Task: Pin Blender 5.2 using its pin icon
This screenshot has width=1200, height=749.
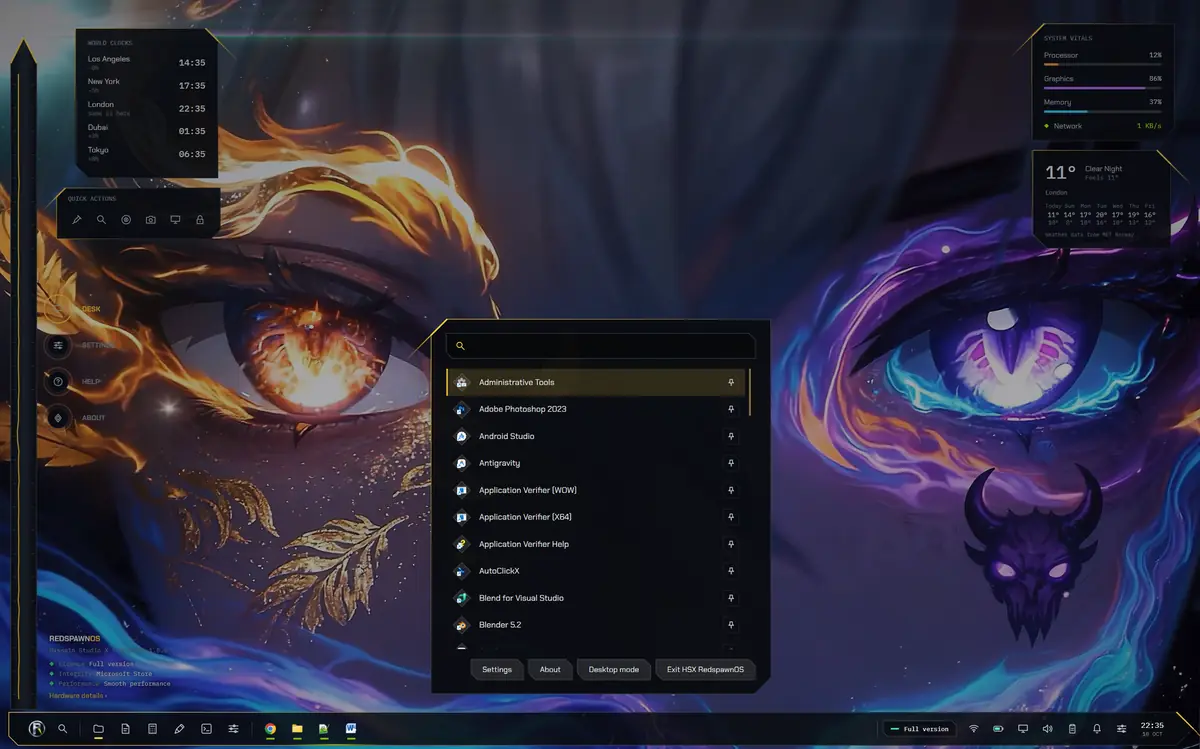Action: point(731,625)
